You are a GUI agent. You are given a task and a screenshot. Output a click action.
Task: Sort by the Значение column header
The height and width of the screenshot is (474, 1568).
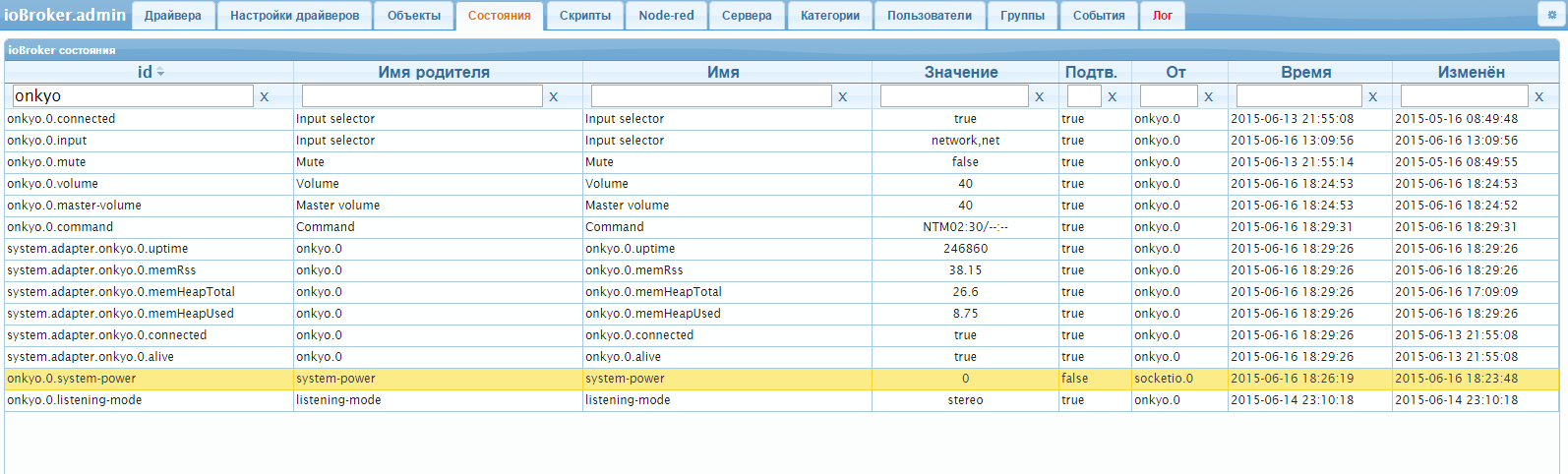click(x=961, y=72)
